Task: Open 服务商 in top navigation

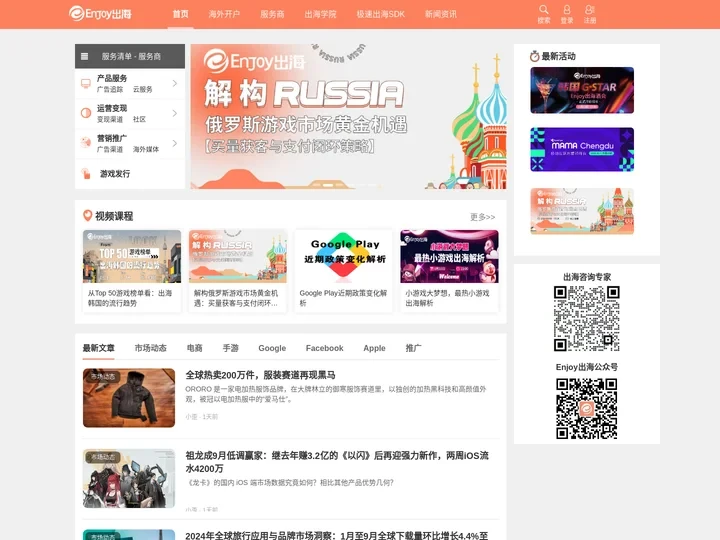Action: (272, 14)
